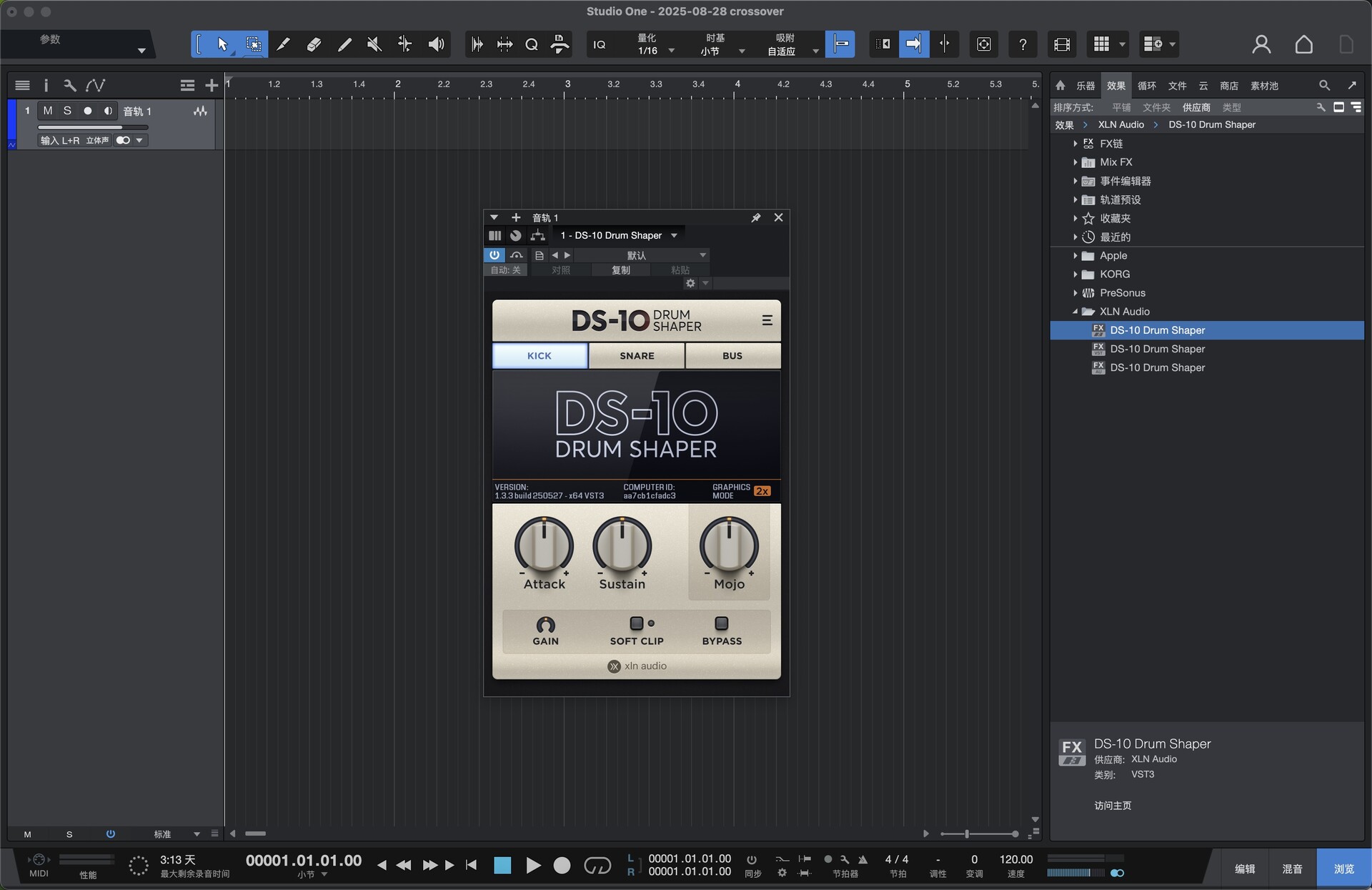Click the 浏览 browse button
The height and width of the screenshot is (890, 1372).
(1343, 869)
